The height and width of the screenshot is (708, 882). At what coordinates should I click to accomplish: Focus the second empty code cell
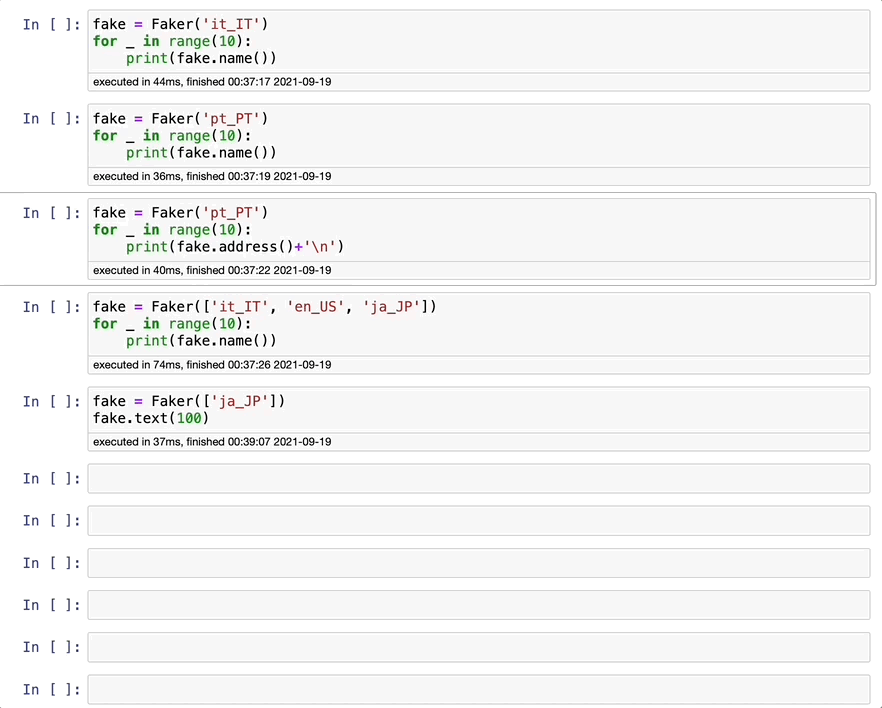click(478, 520)
